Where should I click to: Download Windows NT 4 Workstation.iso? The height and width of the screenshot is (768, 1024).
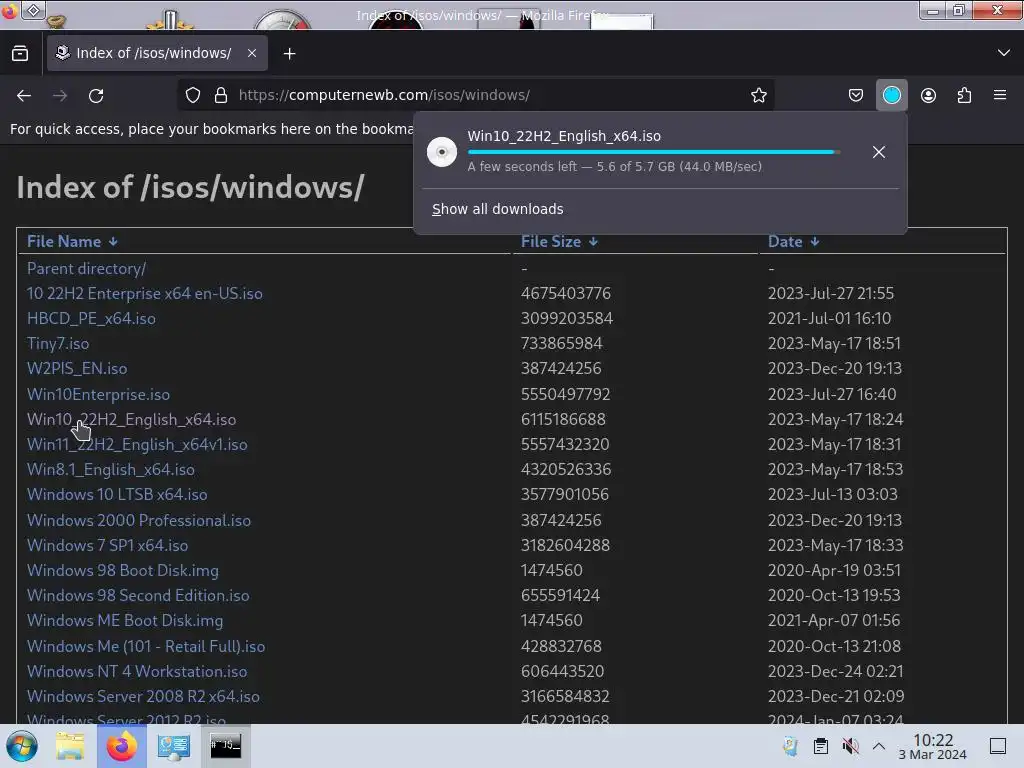click(x=136, y=671)
